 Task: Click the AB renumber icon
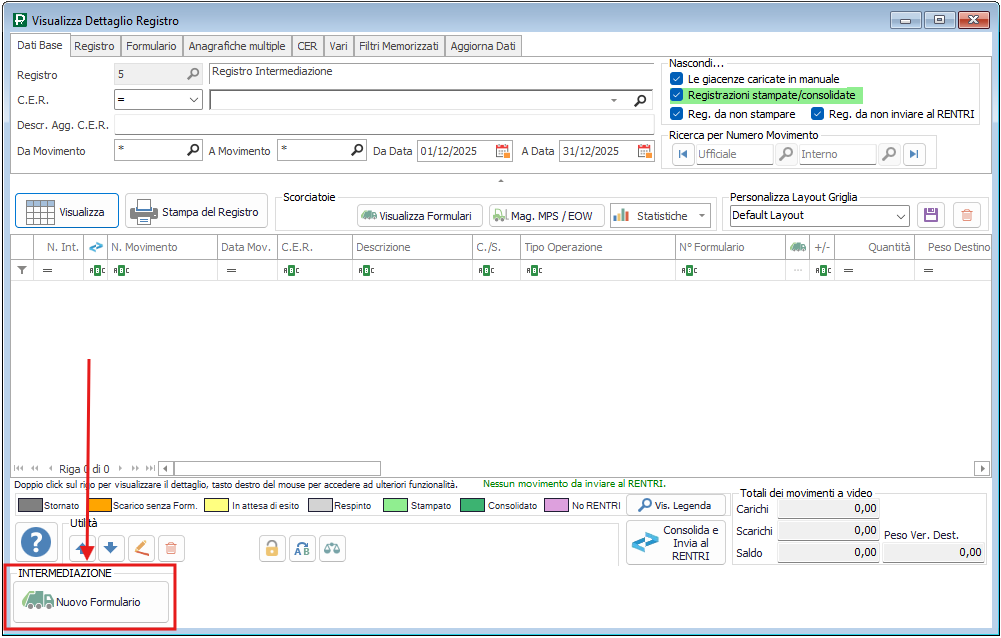pyautogui.click(x=301, y=547)
